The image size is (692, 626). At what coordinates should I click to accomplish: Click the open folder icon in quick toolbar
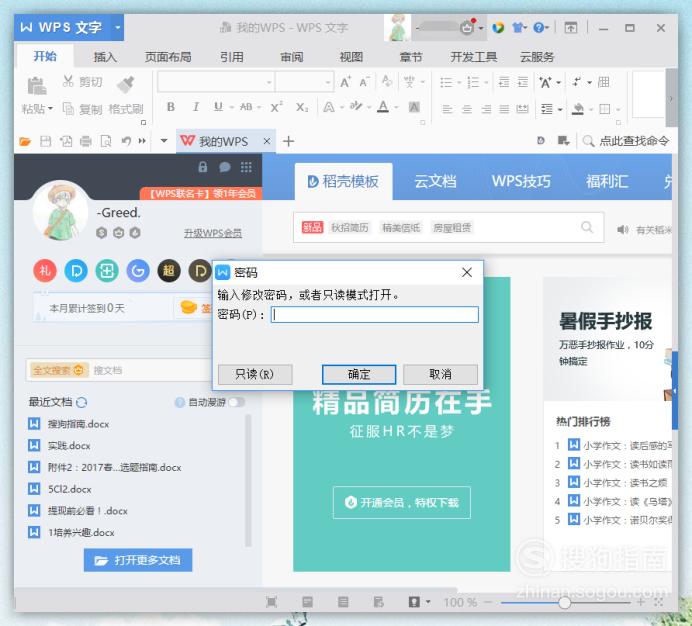pyautogui.click(x=25, y=141)
